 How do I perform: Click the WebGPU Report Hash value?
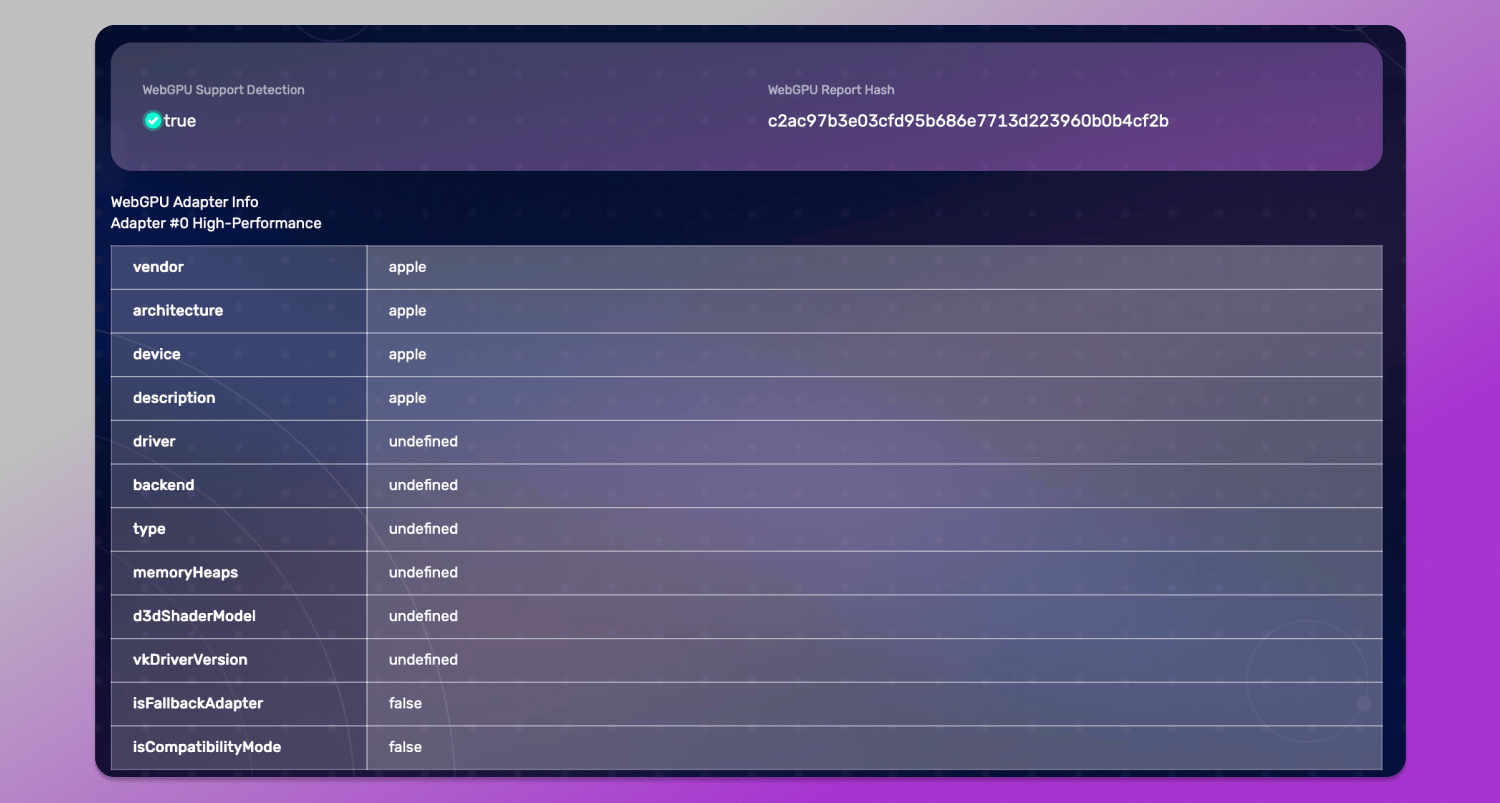coord(968,120)
